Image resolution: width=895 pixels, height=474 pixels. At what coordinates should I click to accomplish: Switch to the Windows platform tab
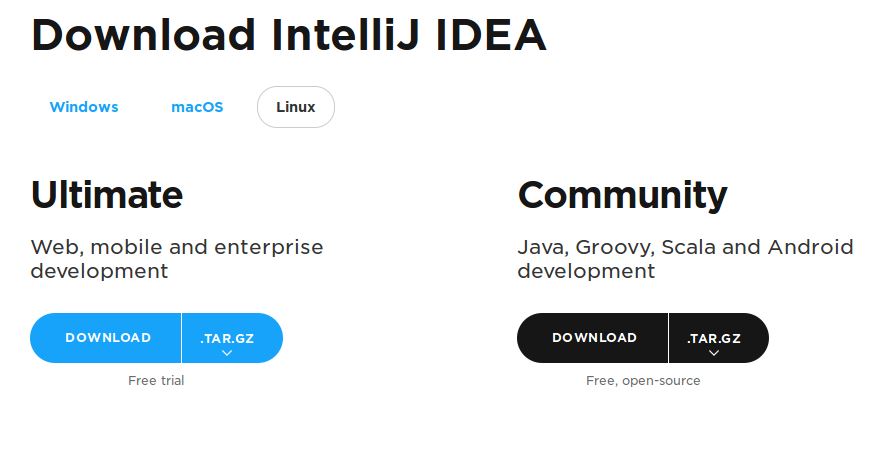coord(84,107)
